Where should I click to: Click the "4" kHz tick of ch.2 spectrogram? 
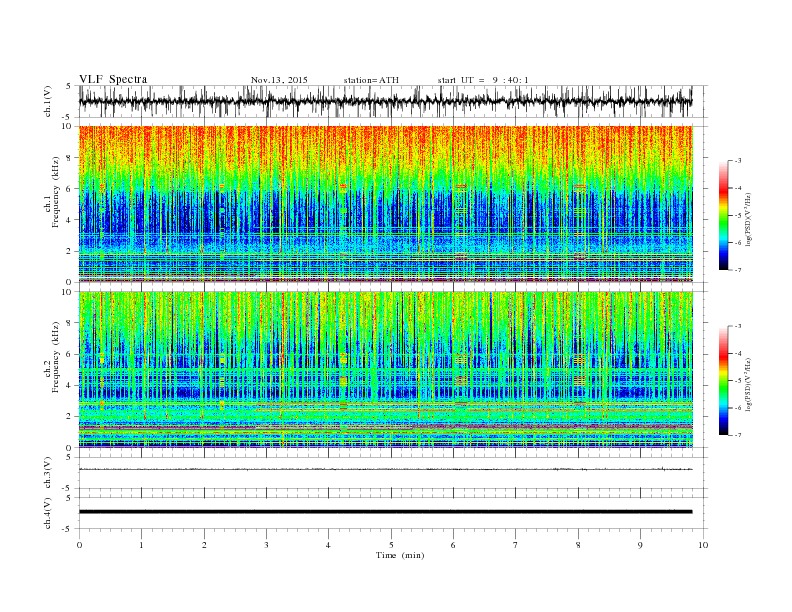[70, 385]
